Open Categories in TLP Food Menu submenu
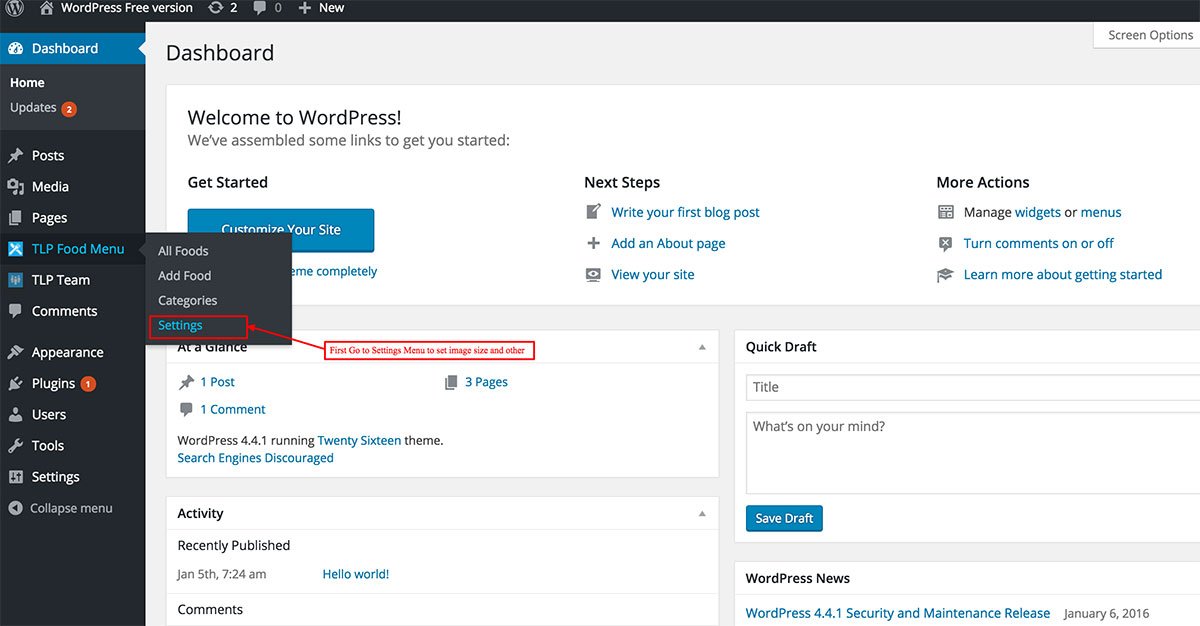 click(x=188, y=300)
